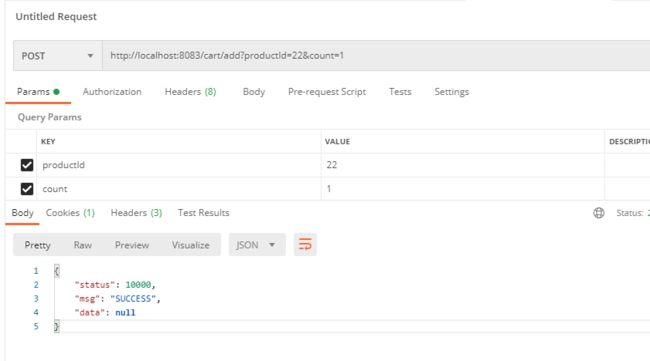Image resolution: width=650 pixels, height=361 pixels.
Task: Open the request Body tab
Action: tap(254, 92)
